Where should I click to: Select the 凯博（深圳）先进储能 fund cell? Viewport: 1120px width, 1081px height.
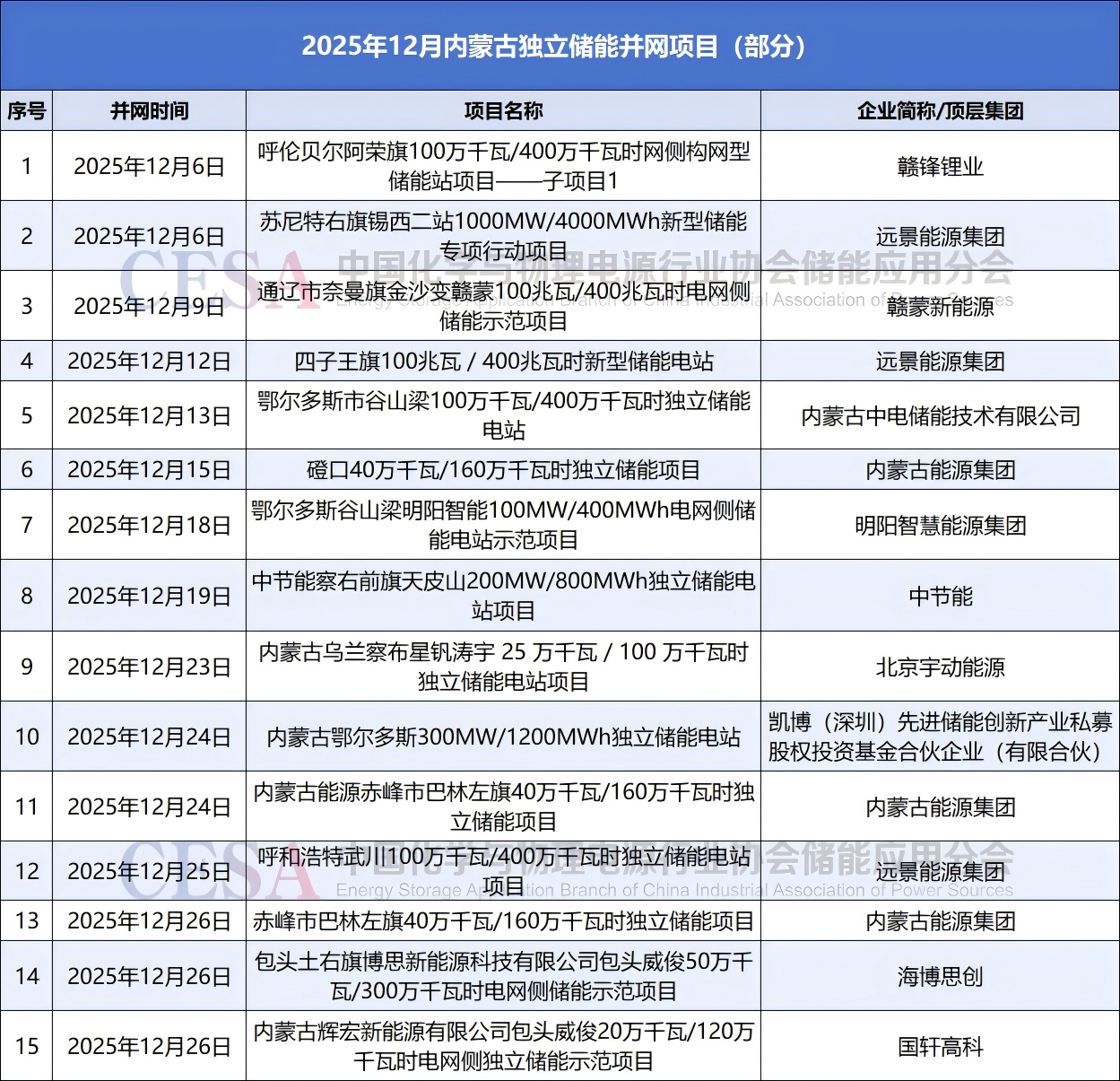(x=940, y=737)
